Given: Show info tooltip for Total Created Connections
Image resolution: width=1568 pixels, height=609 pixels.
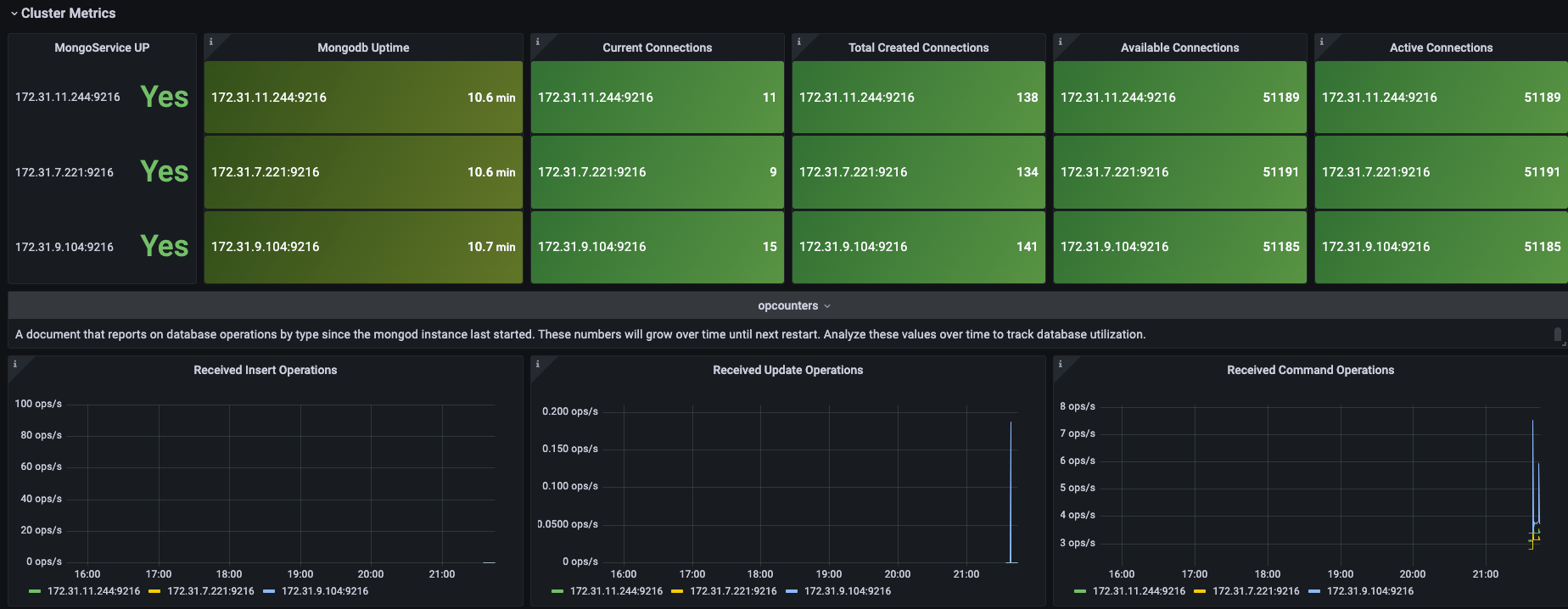Looking at the screenshot, I should click(x=798, y=42).
